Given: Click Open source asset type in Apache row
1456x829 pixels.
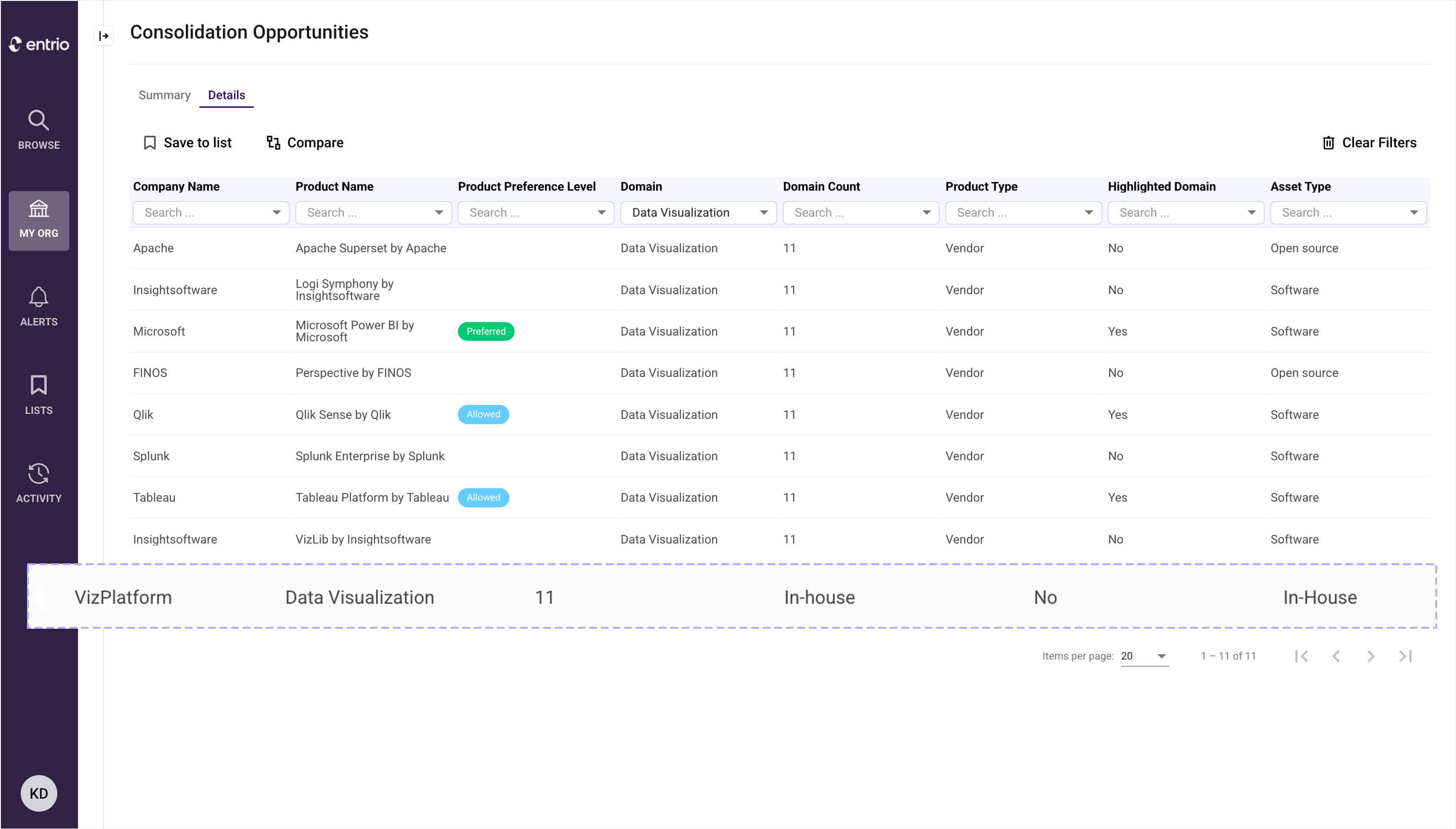Looking at the screenshot, I should [1304, 248].
